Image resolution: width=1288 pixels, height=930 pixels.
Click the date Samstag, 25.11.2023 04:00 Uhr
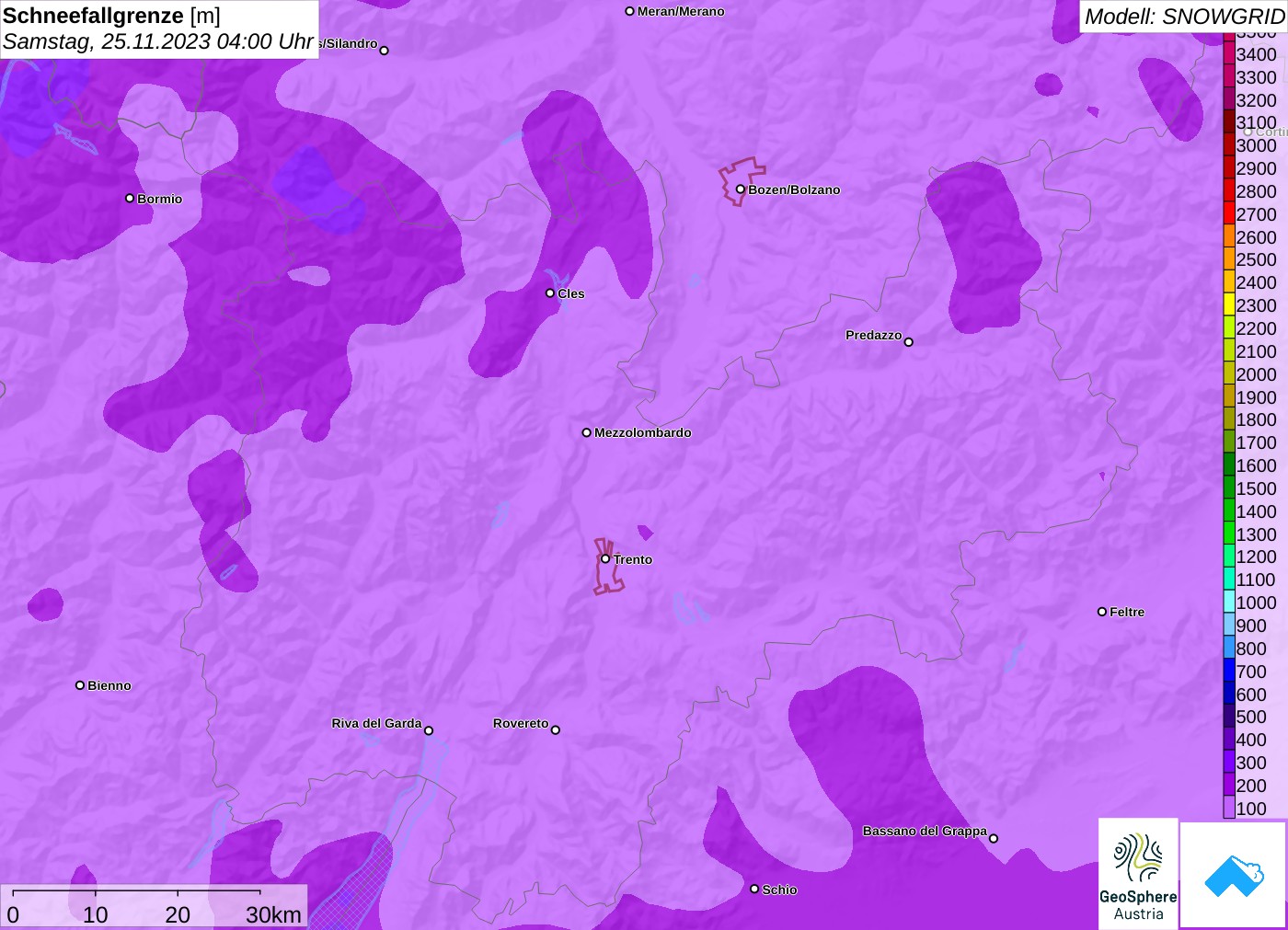(x=158, y=41)
